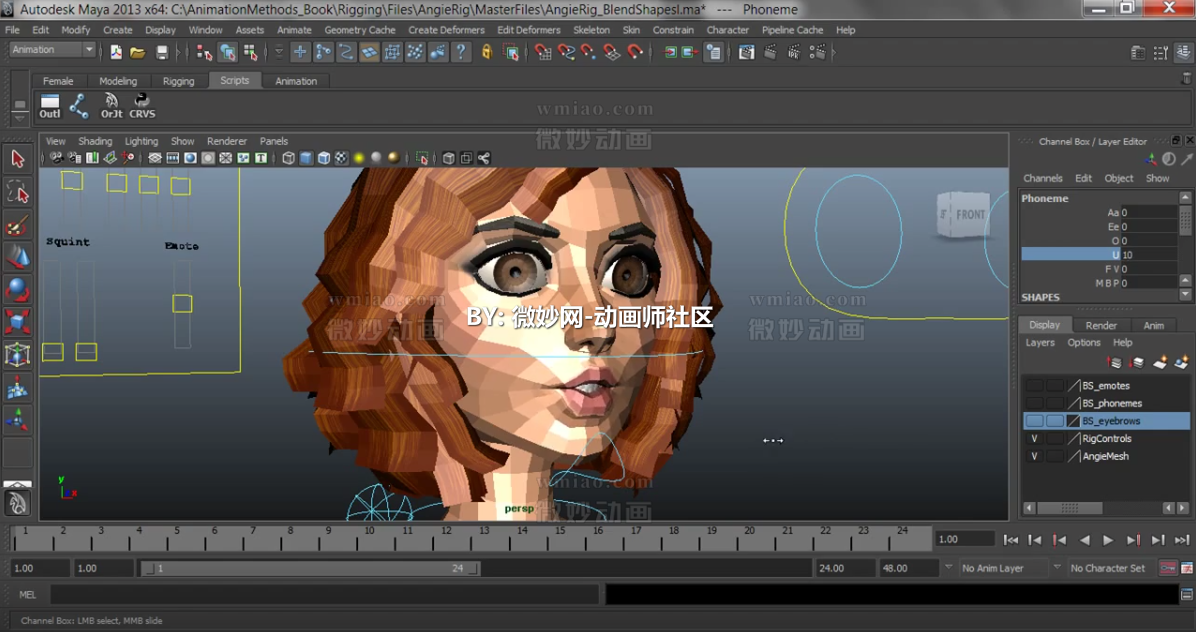Image resolution: width=1196 pixels, height=632 pixels.
Task: Go to start of playback range
Action: pyautogui.click(x=1011, y=540)
